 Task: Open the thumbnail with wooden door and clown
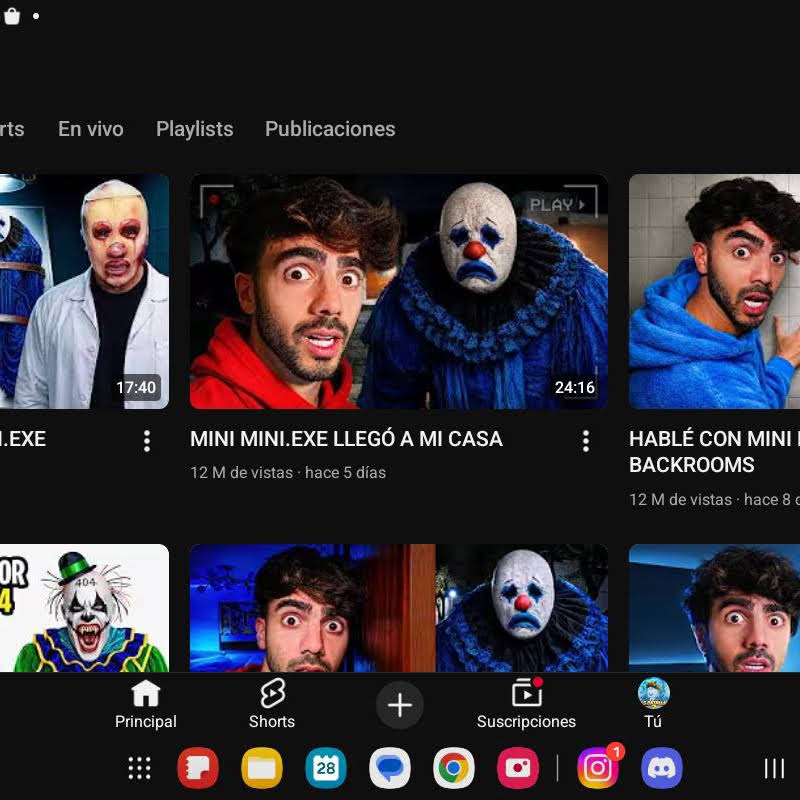point(399,608)
